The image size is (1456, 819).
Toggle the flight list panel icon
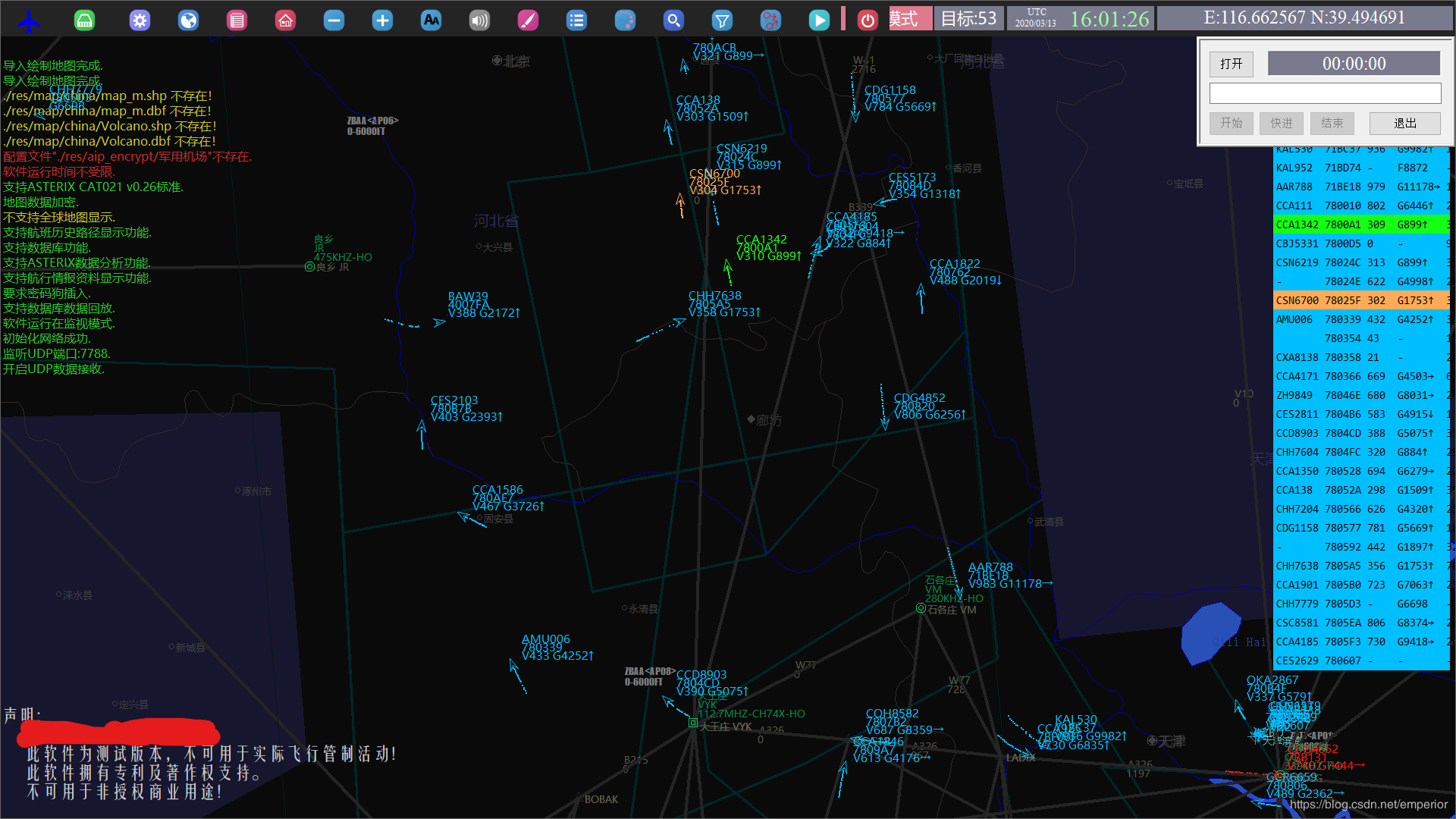[576, 20]
